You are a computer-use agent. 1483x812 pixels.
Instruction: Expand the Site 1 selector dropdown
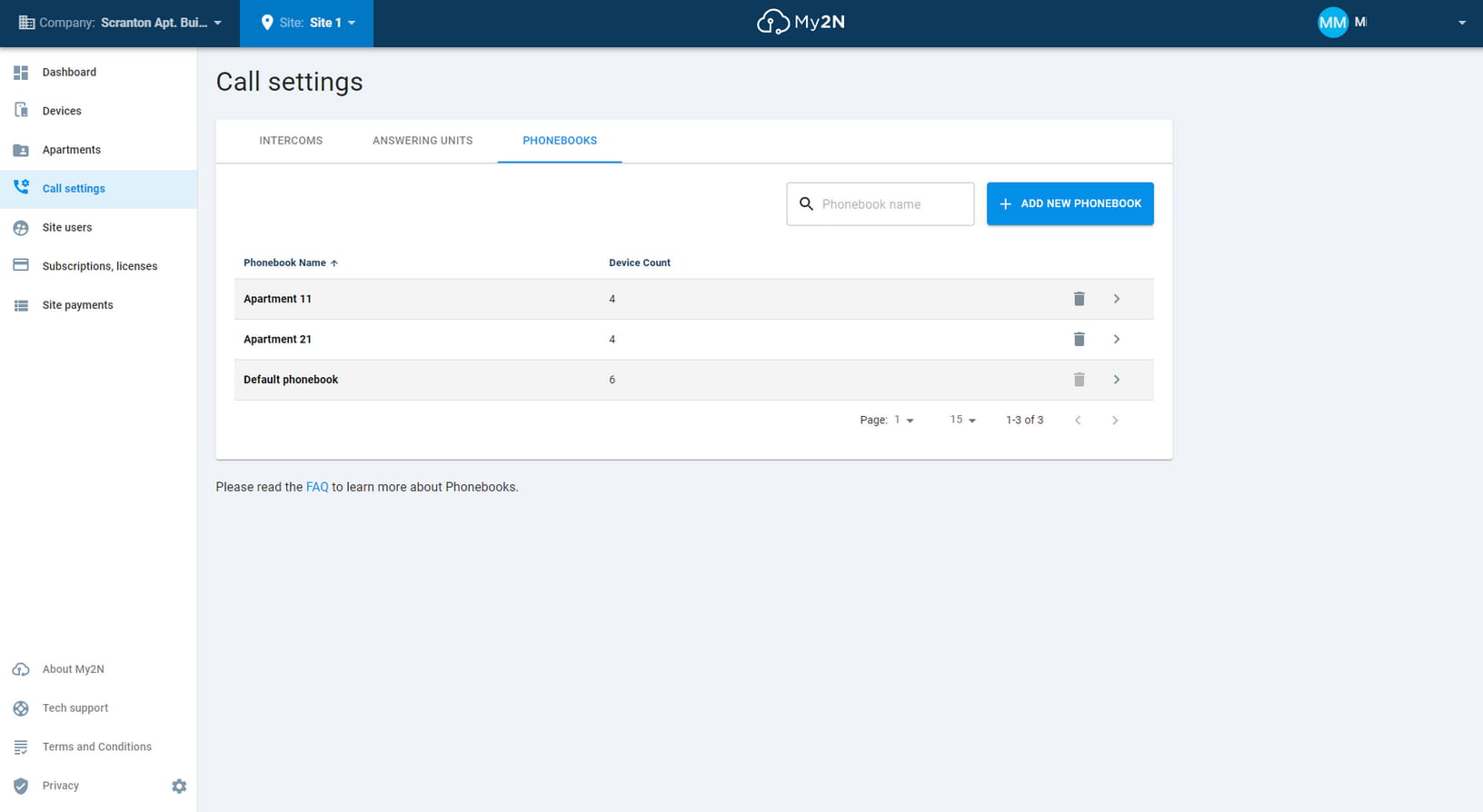(x=307, y=23)
